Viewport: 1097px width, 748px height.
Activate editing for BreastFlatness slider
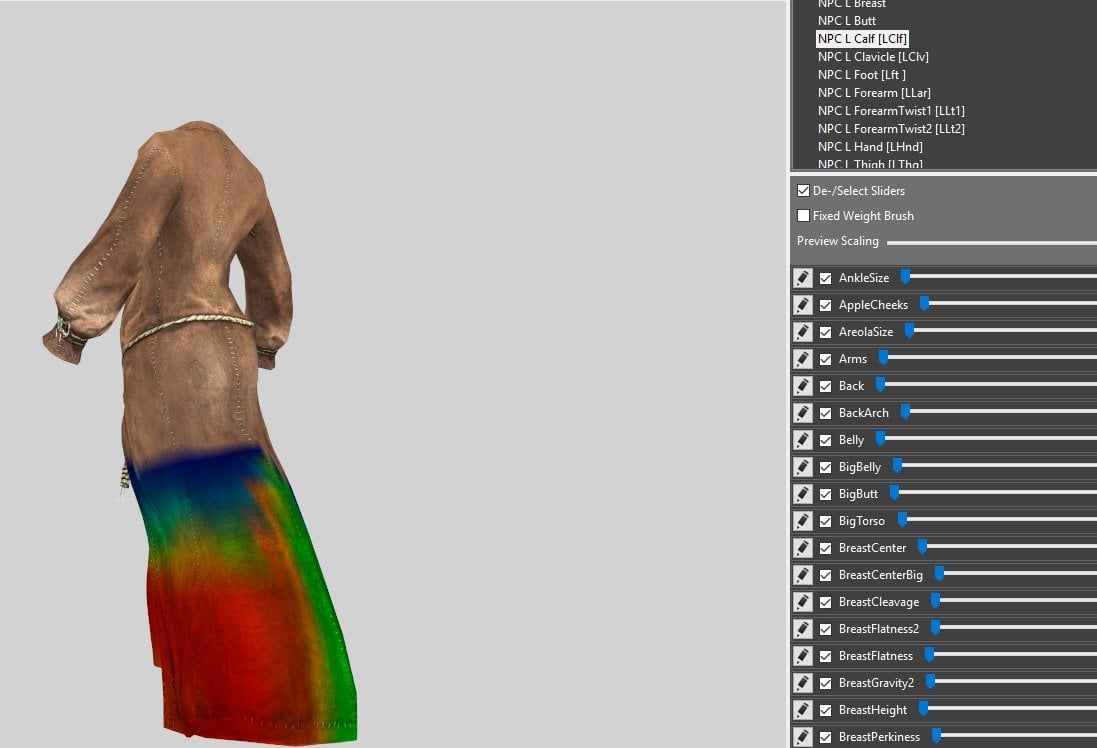(802, 656)
